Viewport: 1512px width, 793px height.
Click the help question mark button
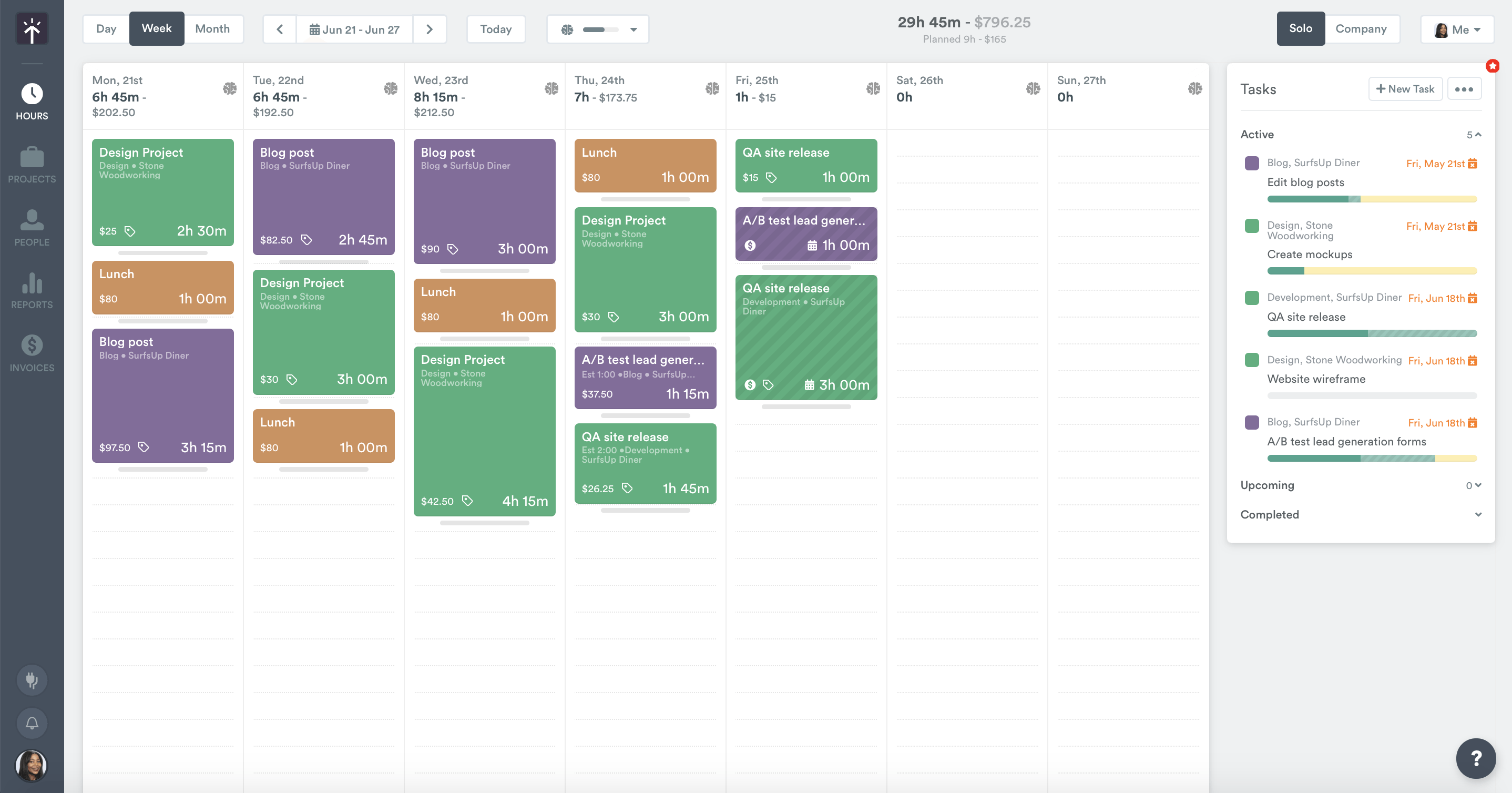coord(1476,758)
